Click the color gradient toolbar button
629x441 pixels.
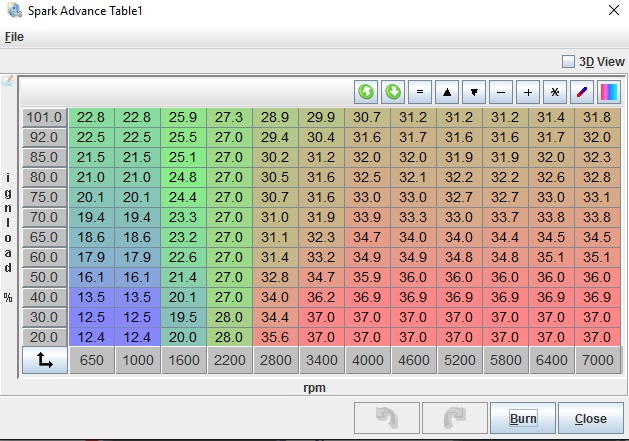pyautogui.click(x=609, y=92)
